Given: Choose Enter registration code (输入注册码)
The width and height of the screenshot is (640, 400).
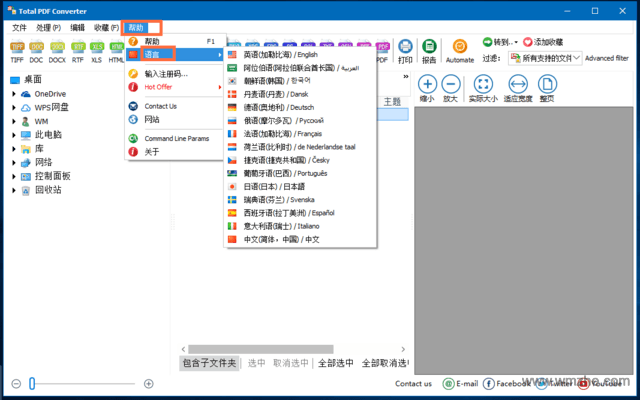Looking at the screenshot, I should [176, 74].
